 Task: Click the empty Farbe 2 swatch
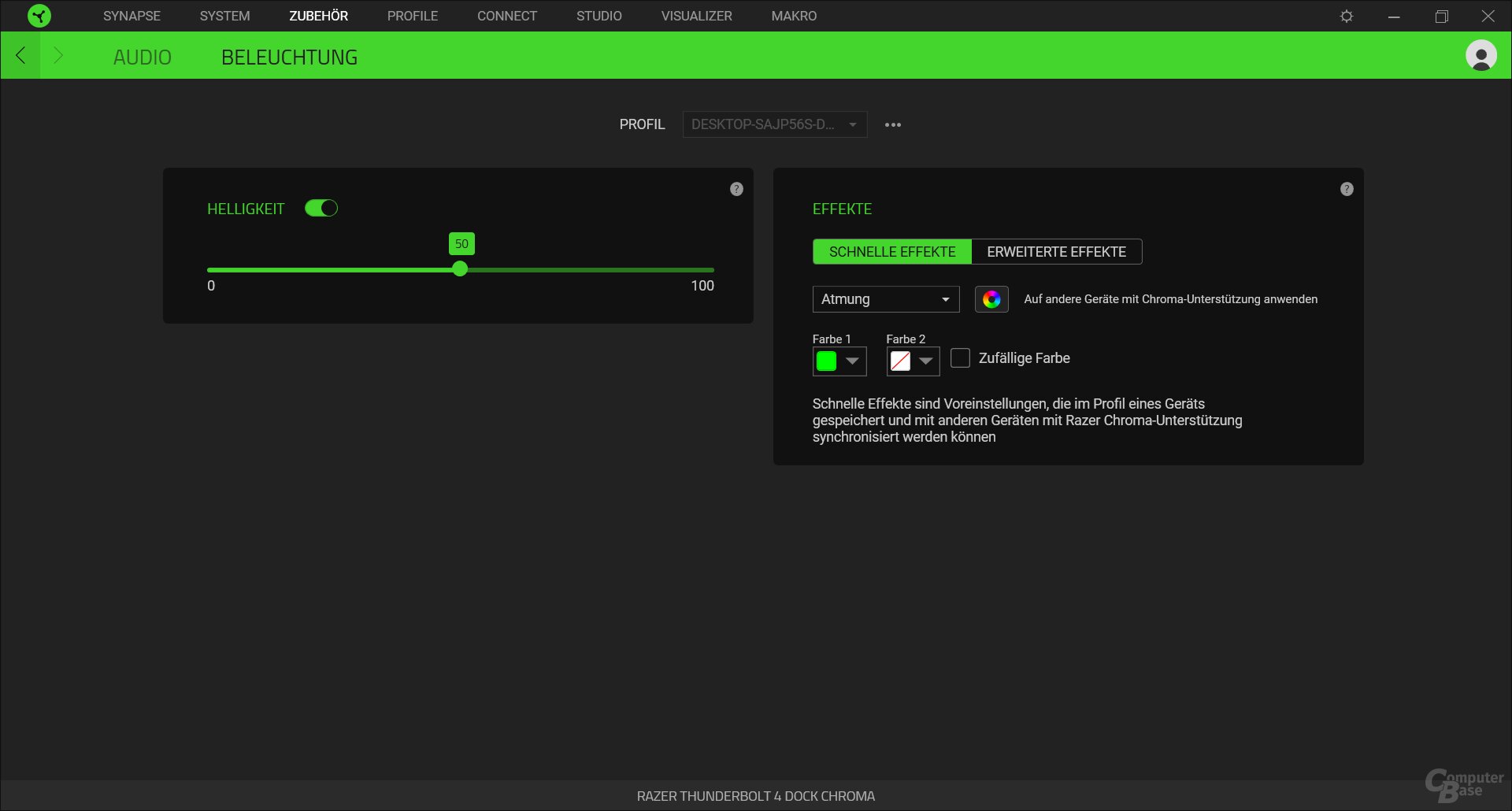[900, 361]
